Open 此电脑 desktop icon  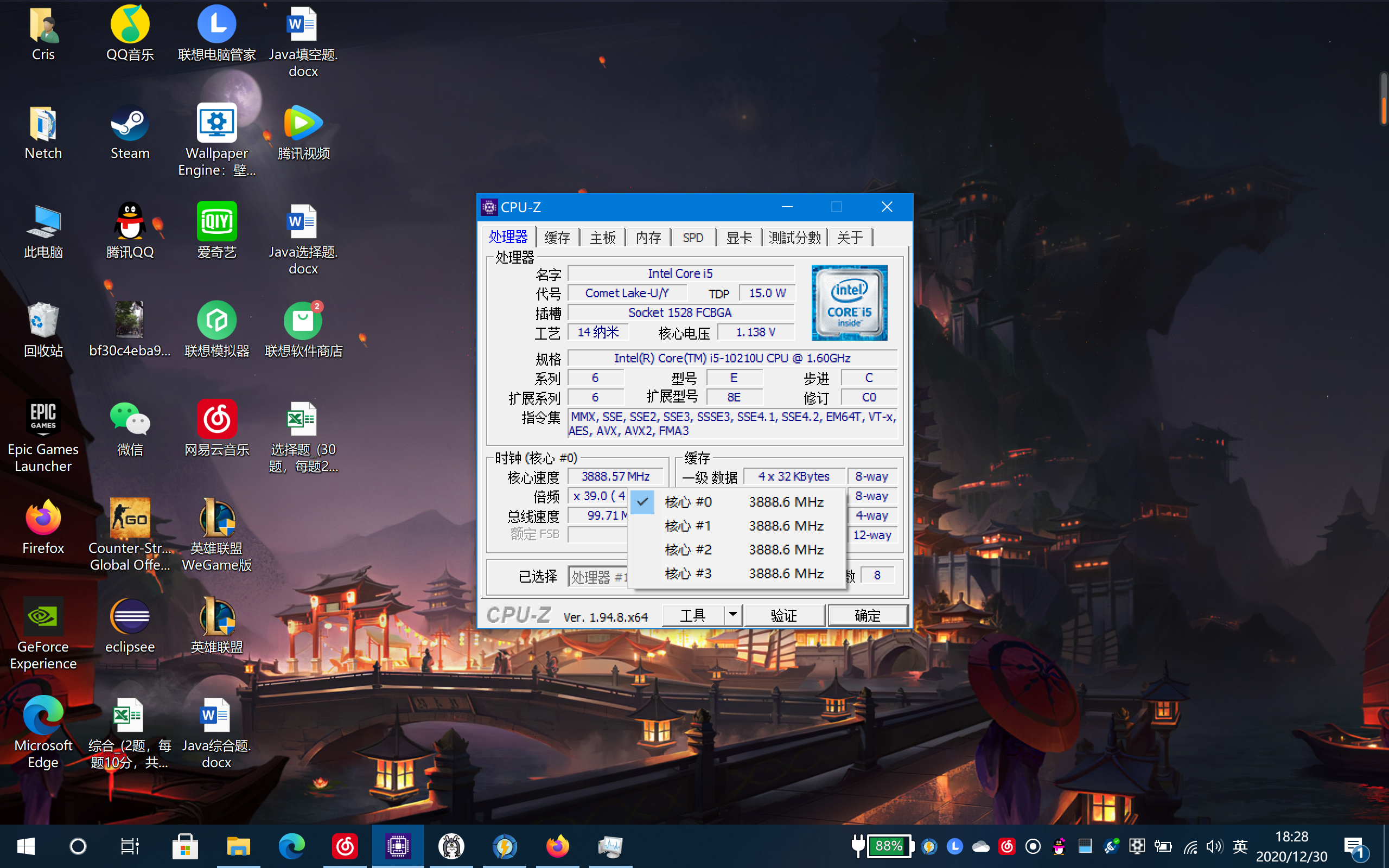43,222
